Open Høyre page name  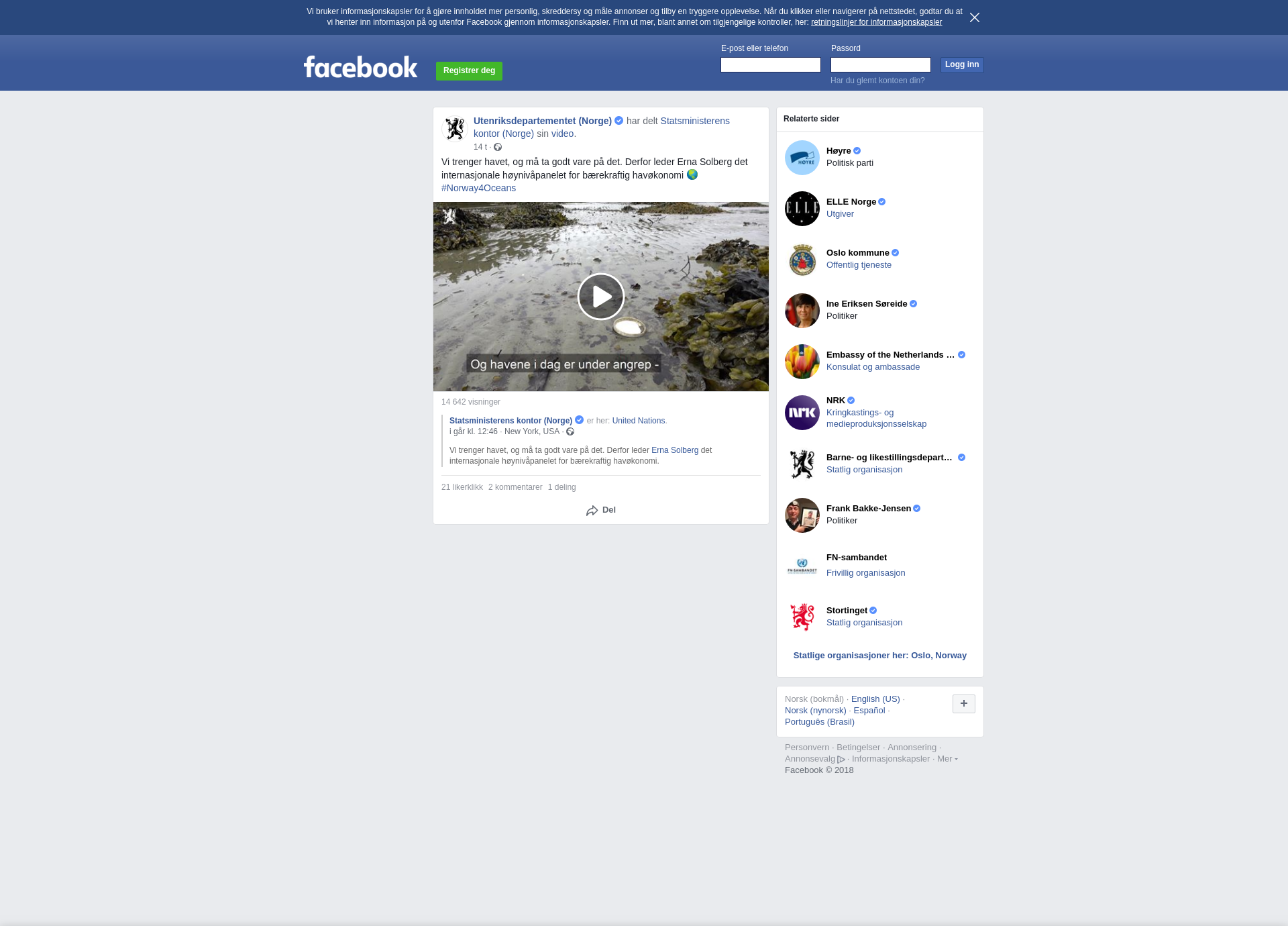coord(839,151)
